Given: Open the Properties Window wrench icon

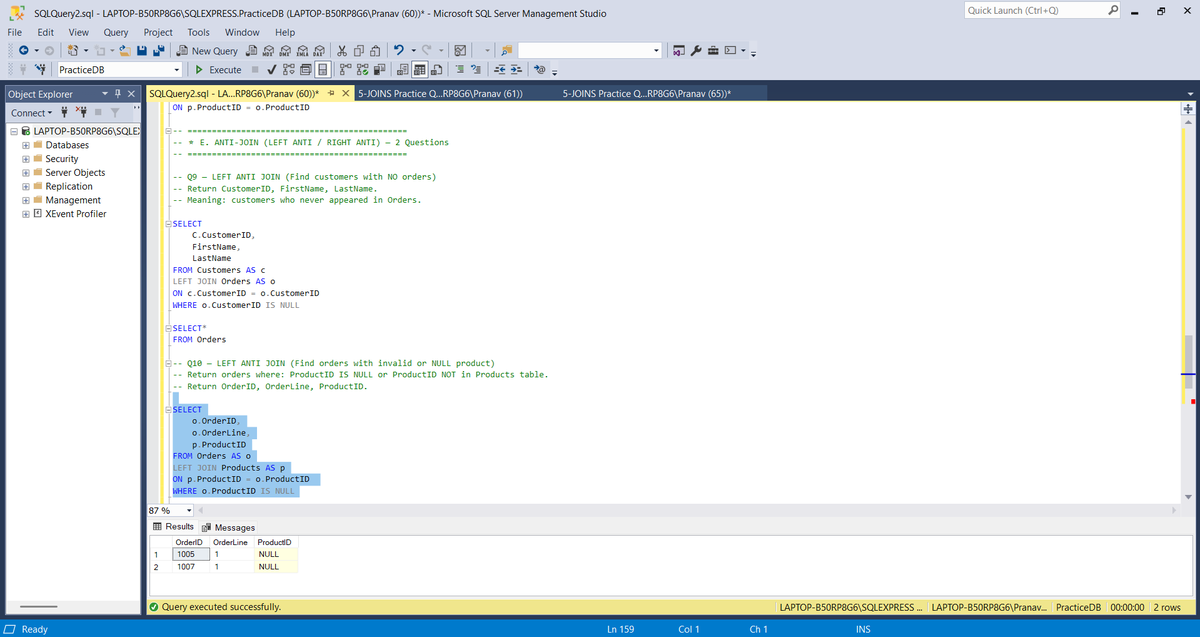Looking at the screenshot, I should (x=696, y=50).
